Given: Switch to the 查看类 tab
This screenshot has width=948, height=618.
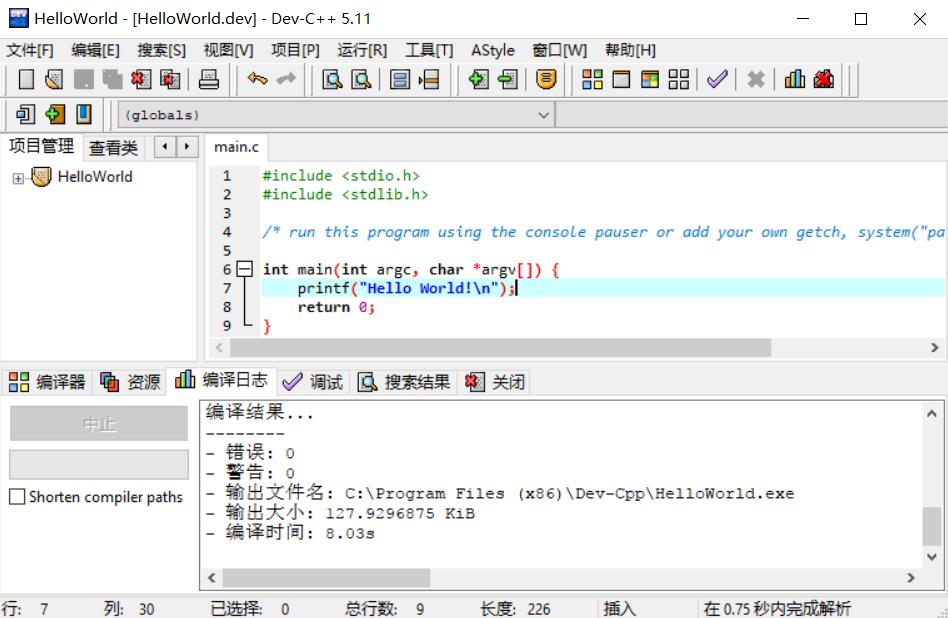Looking at the screenshot, I should [x=113, y=148].
